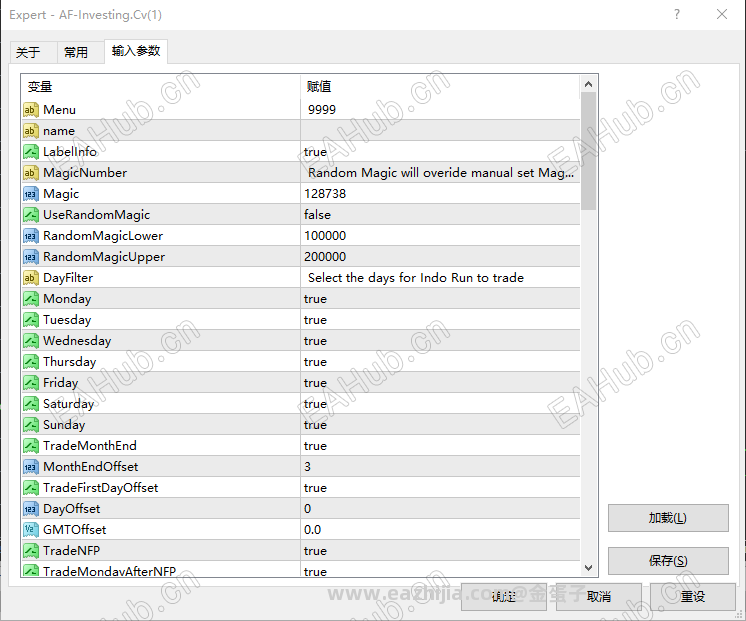The width and height of the screenshot is (746, 621).
Task: Click the 取消 cancel button
Action: [599, 596]
